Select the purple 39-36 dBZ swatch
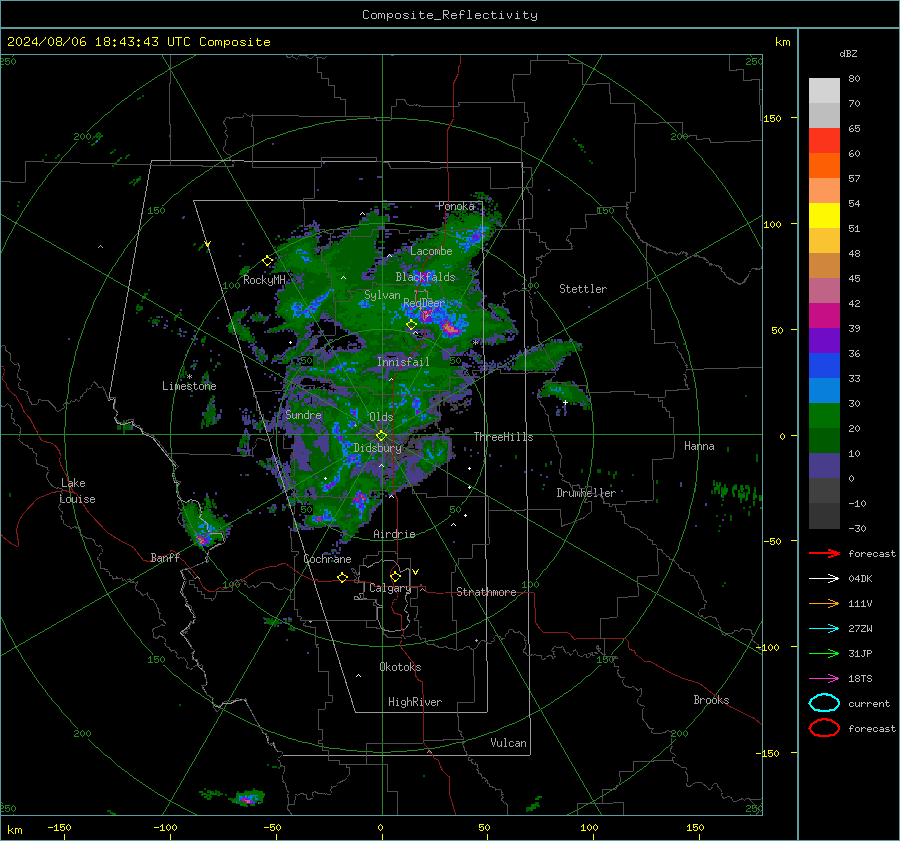 (824, 341)
